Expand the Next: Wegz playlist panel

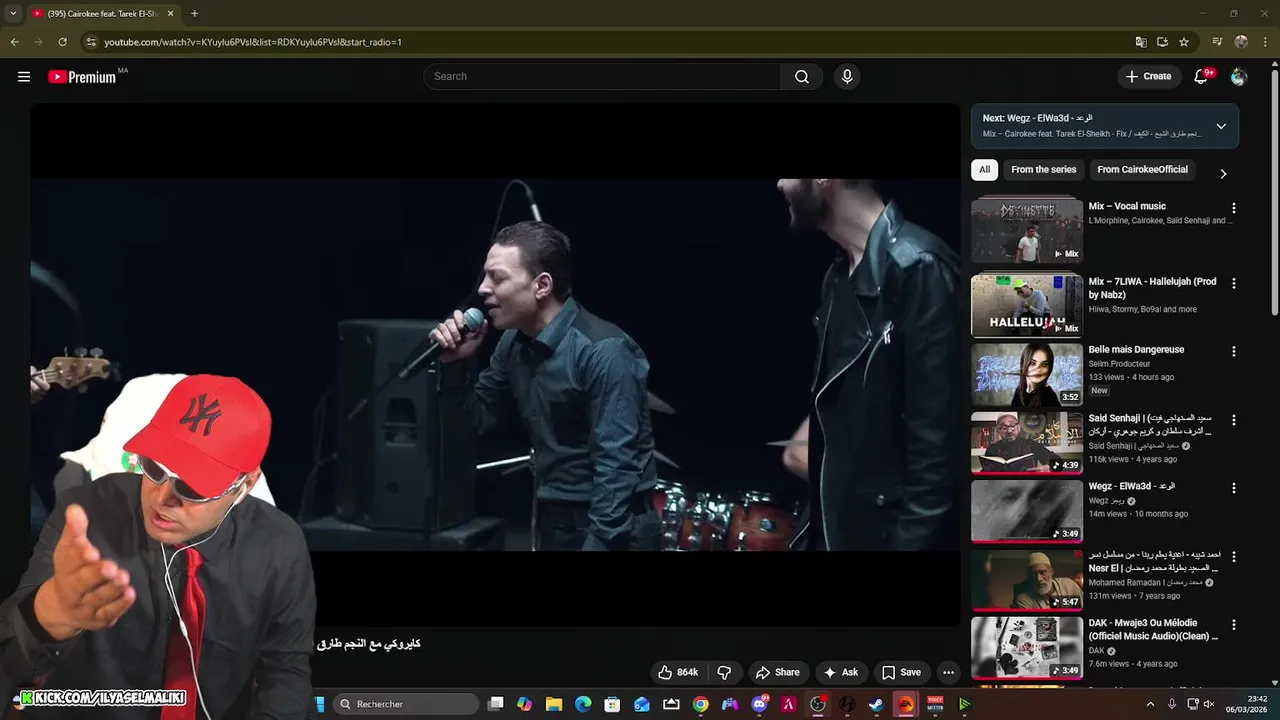[x=1221, y=126]
